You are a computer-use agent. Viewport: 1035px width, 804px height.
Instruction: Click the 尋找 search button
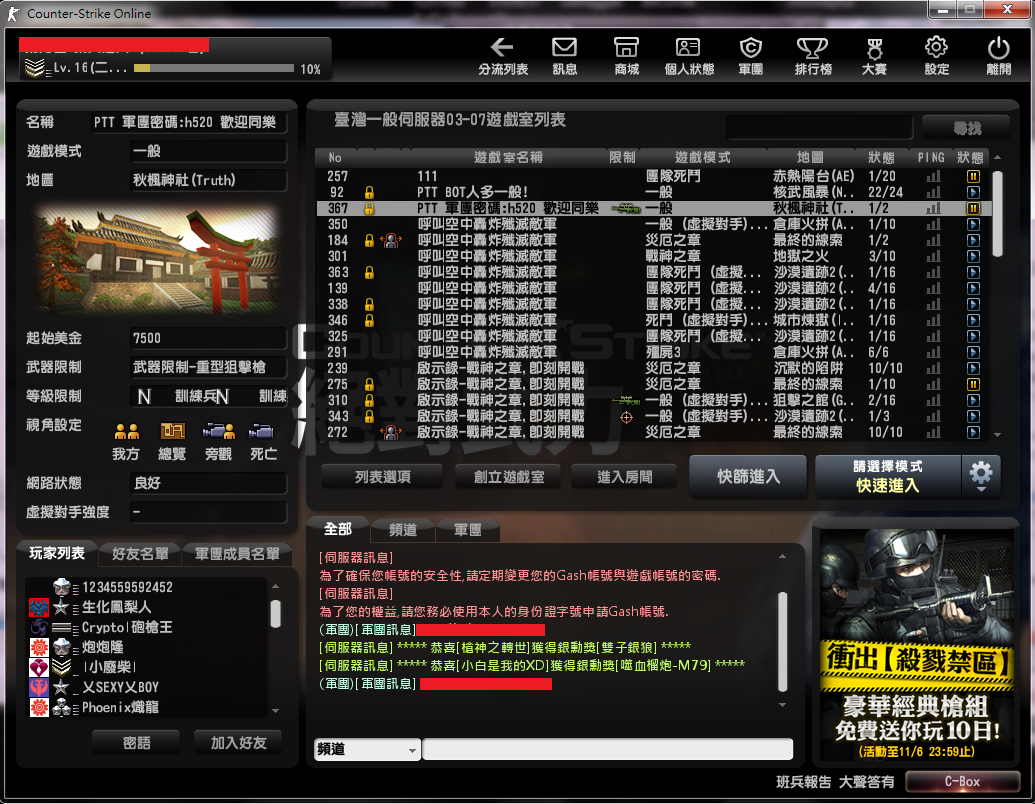966,128
